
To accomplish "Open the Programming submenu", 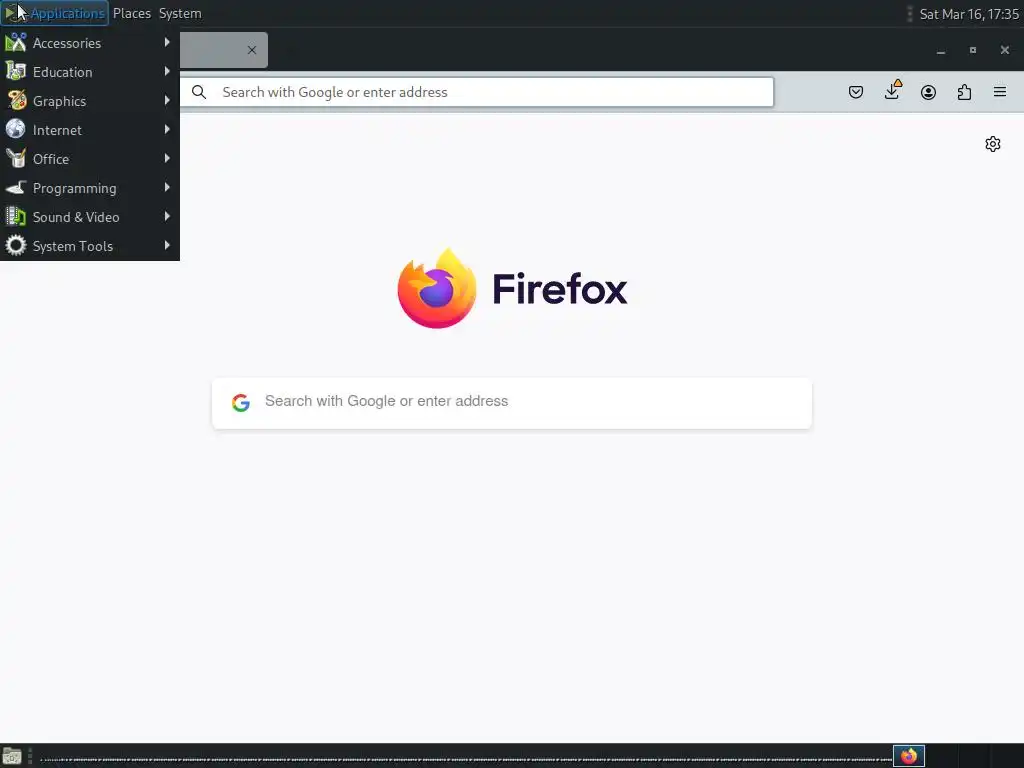I will pos(89,188).
